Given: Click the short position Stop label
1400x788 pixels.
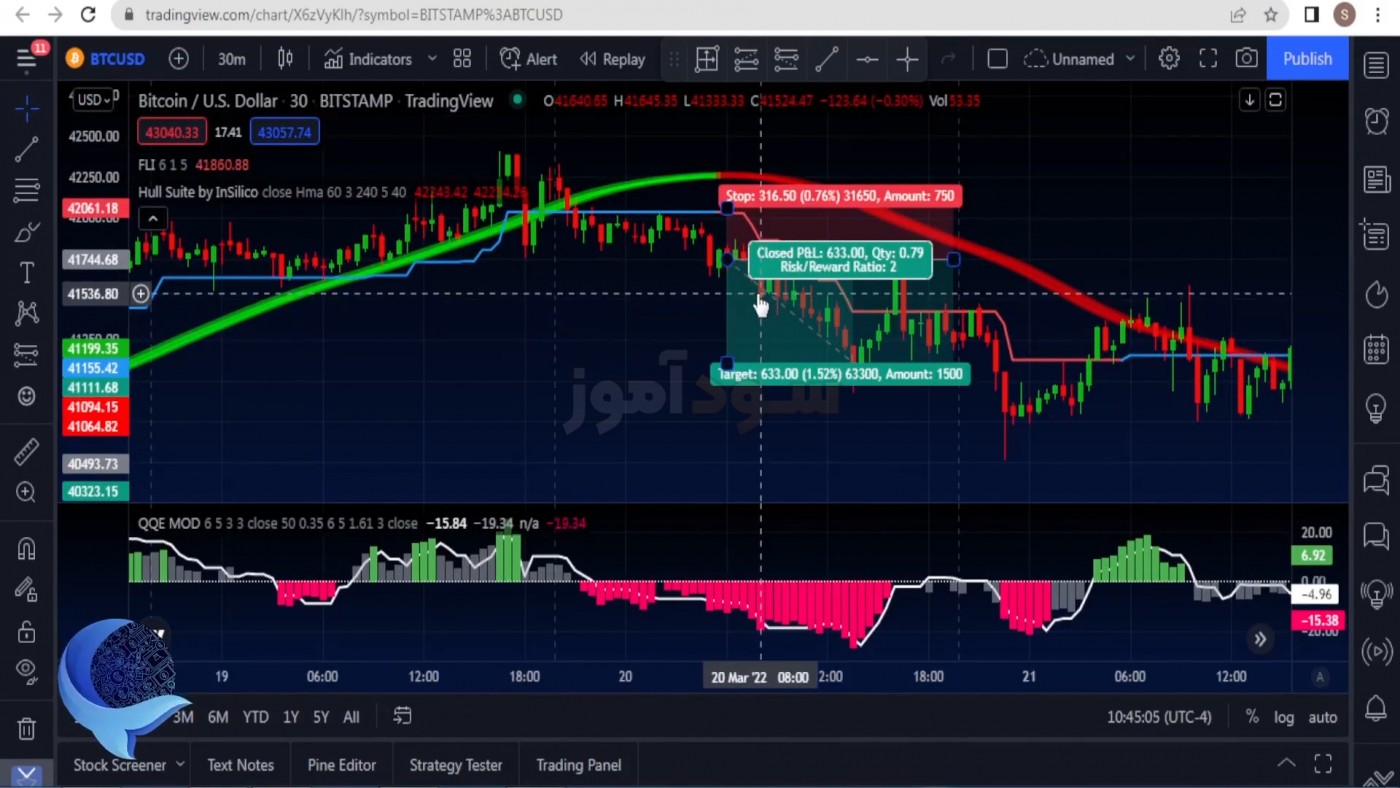Looking at the screenshot, I should [840, 196].
